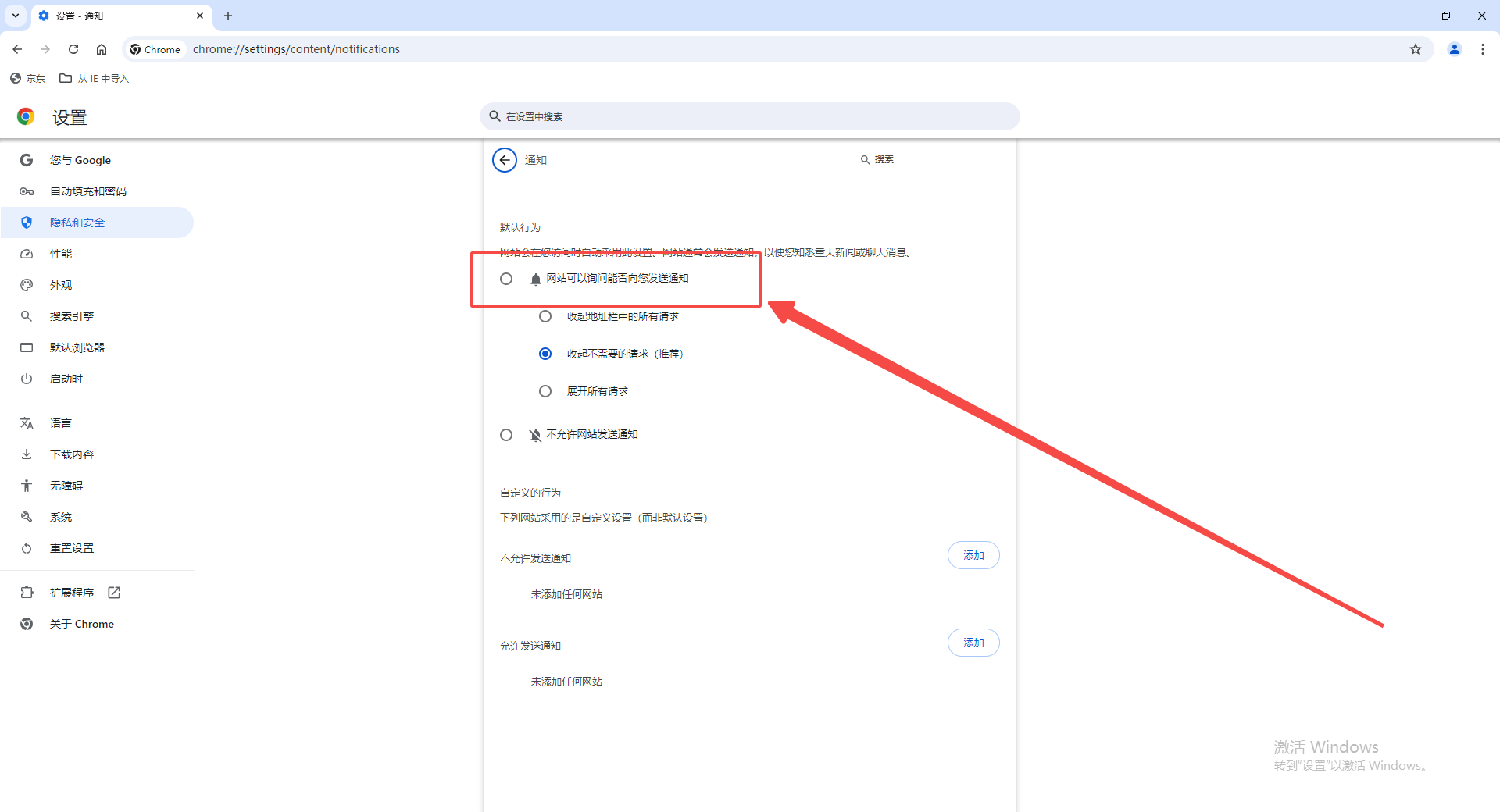
Task: Reload the page with refresh icon
Action: coord(73,49)
